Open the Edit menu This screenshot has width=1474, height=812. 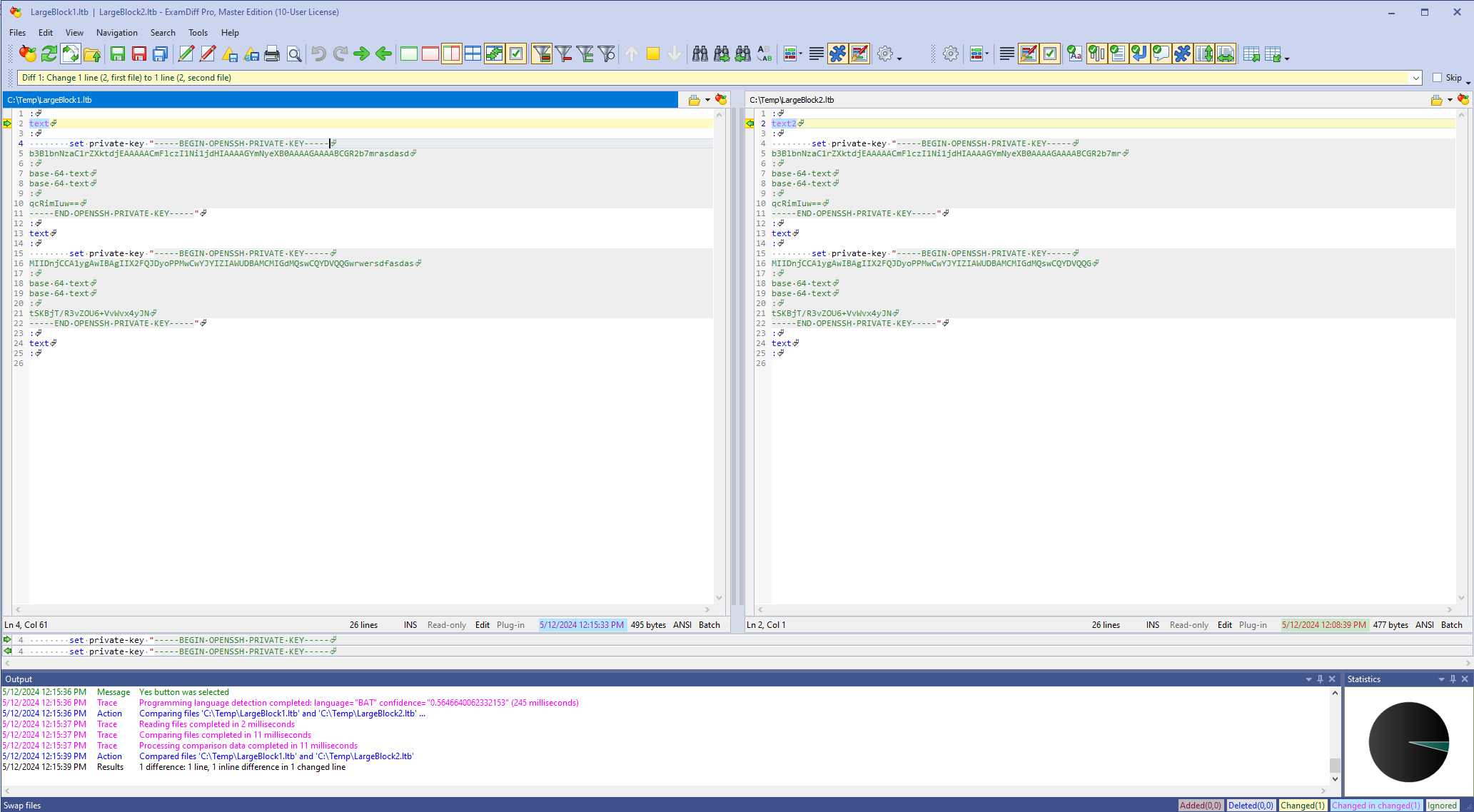[46, 33]
